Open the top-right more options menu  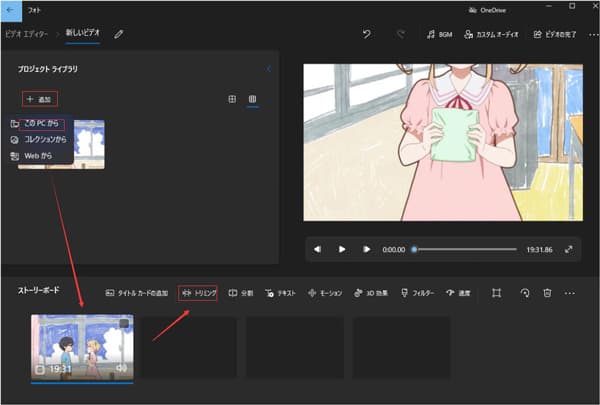[x=593, y=34]
